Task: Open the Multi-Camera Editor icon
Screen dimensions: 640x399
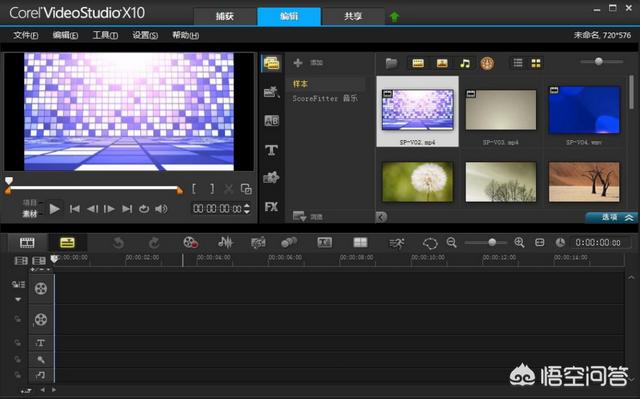Action: [x=360, y=243]
